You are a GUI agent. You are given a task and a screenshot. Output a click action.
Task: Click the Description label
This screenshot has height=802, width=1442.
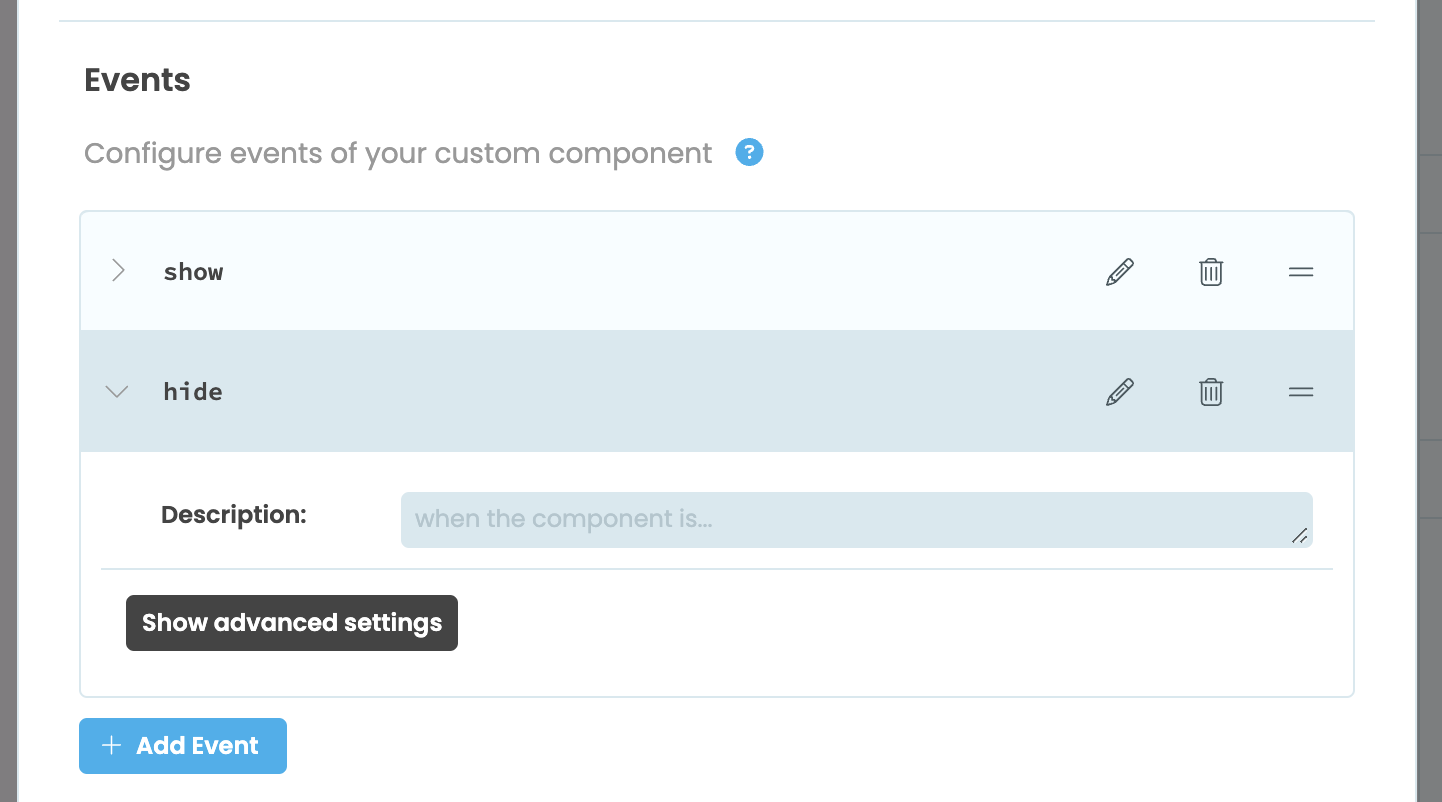pos(233,515)
